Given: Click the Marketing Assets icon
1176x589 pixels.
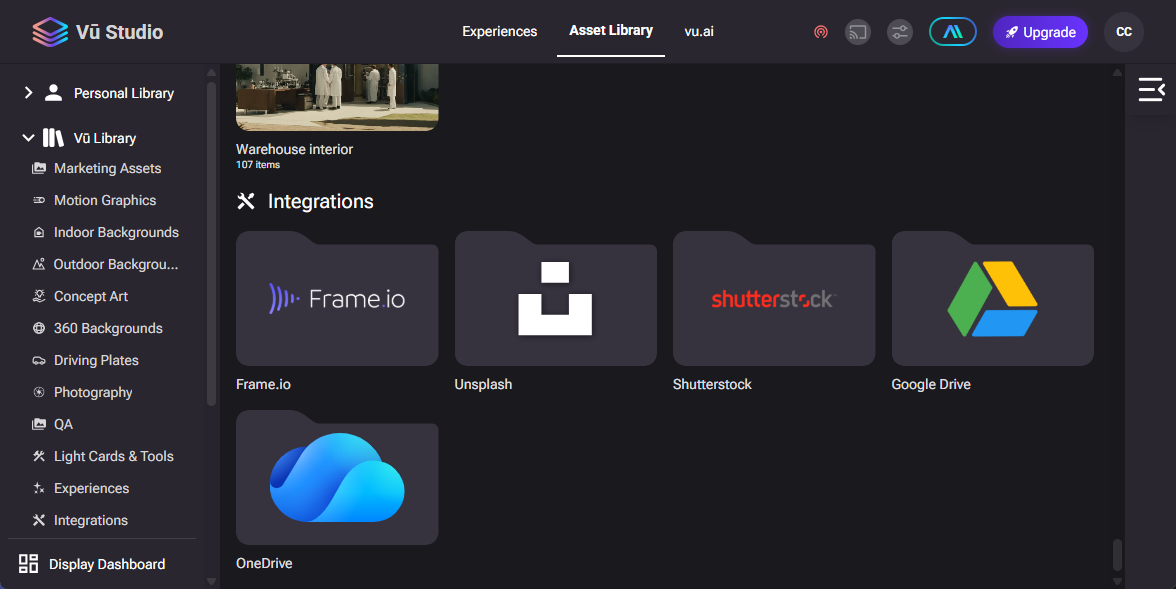Looking at the screenshot, I should pos(39,169).
